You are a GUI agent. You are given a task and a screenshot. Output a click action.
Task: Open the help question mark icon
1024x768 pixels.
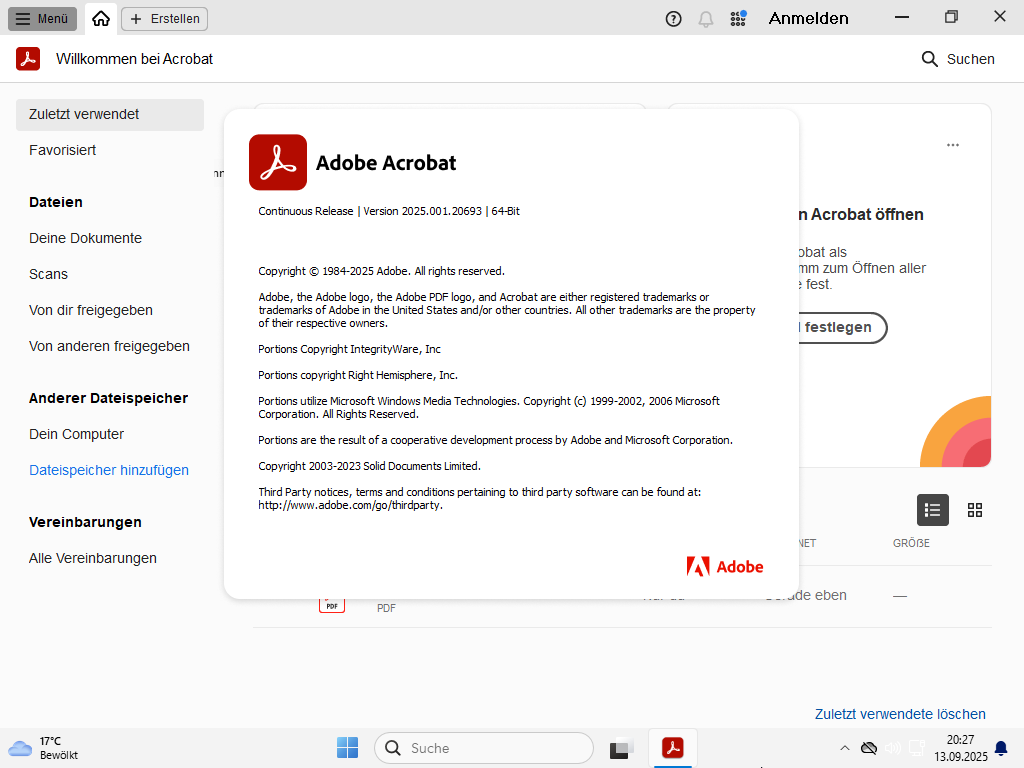673,19
